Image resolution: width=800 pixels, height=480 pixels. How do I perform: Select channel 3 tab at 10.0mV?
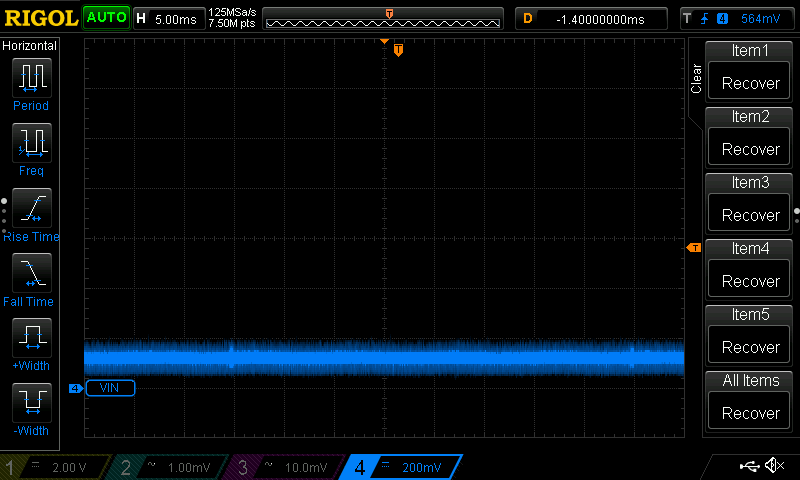pos(286,467)
